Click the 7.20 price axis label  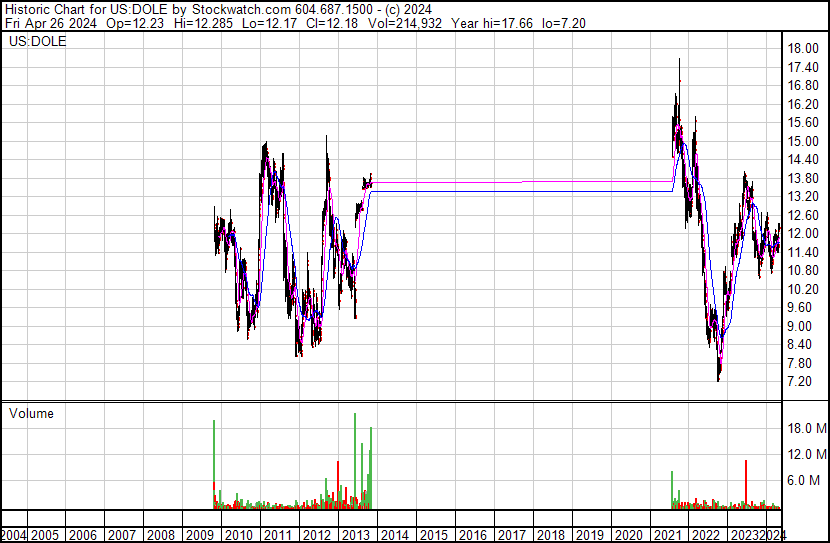point(804,382)
